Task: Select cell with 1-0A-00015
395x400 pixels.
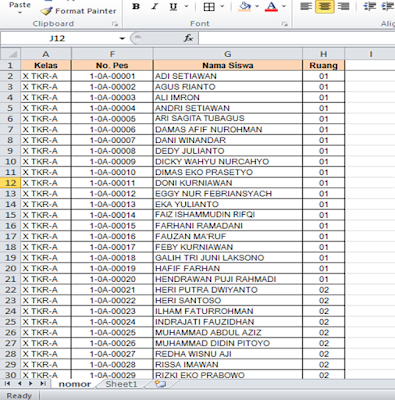Action: pyautogui.click(x=112, y=226)
